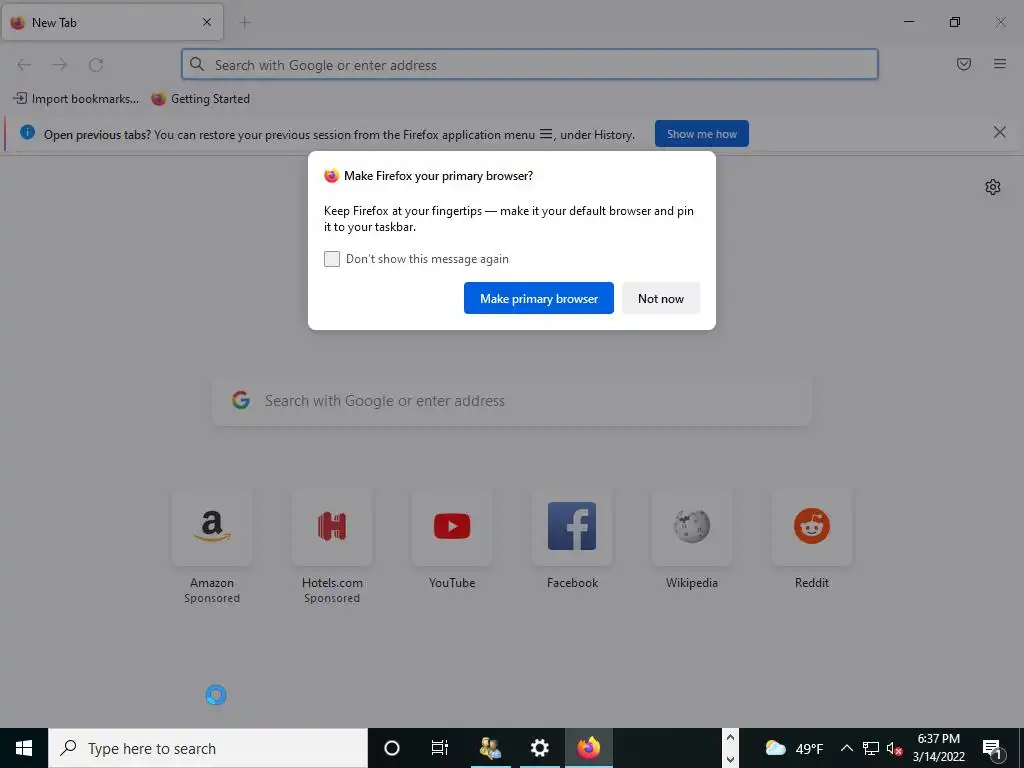Click the forward arrow button
Screen dimensions: 1024x768
point(60,65)
